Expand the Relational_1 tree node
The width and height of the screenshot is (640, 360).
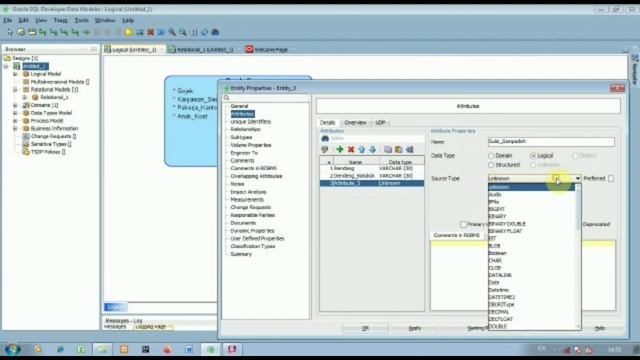(x=24, y=97)
